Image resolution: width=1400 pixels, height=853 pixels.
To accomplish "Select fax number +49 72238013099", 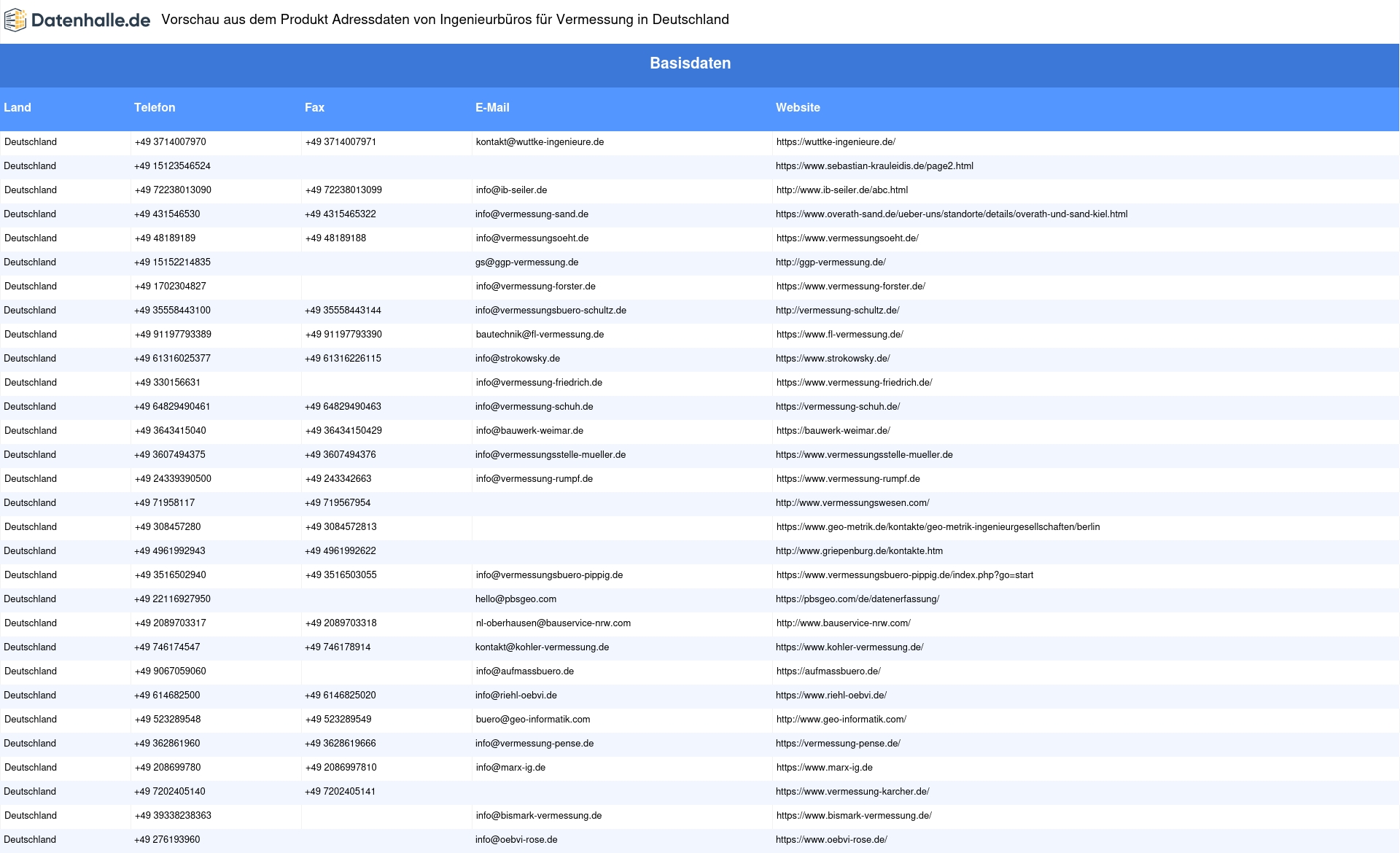I will coord(343,190).
